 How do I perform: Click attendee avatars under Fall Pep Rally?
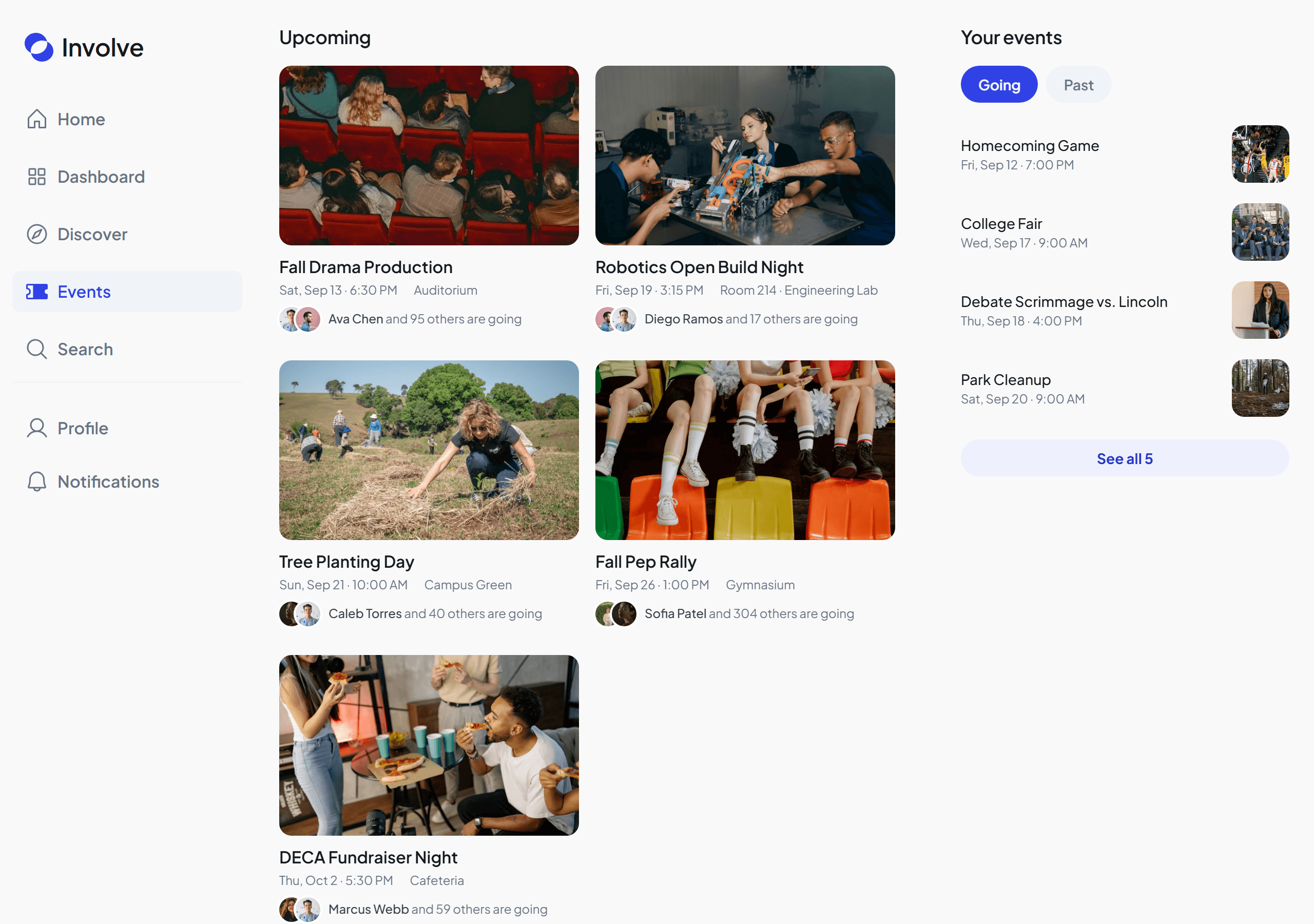(616, 614)
